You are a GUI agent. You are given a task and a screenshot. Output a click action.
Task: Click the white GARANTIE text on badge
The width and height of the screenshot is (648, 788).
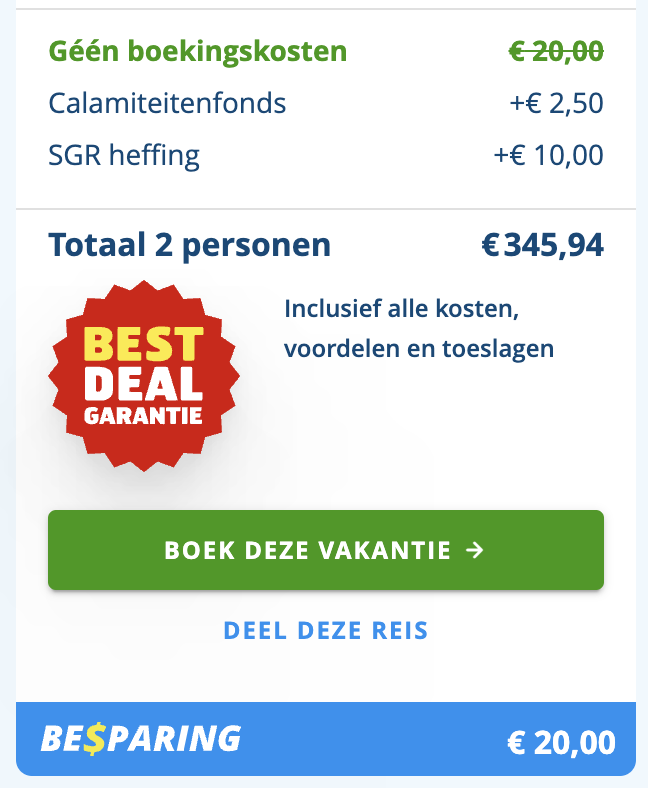pyautogui.click(x=143, y=416)
